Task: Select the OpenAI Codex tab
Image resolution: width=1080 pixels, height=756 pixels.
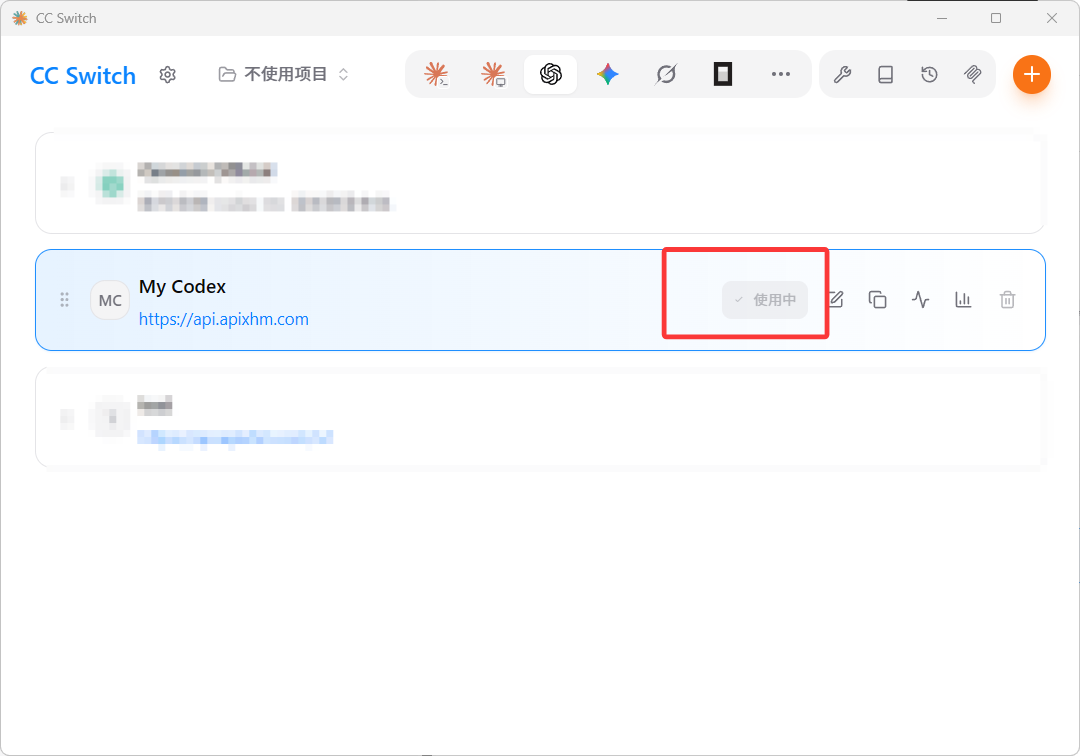Action: (x=550, y=74)
